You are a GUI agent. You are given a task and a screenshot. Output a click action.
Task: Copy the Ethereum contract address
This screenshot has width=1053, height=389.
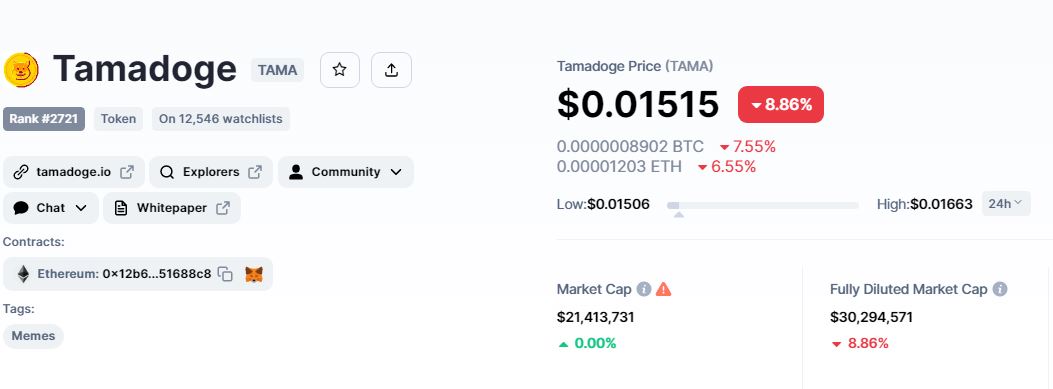click(x=226, y=274)
